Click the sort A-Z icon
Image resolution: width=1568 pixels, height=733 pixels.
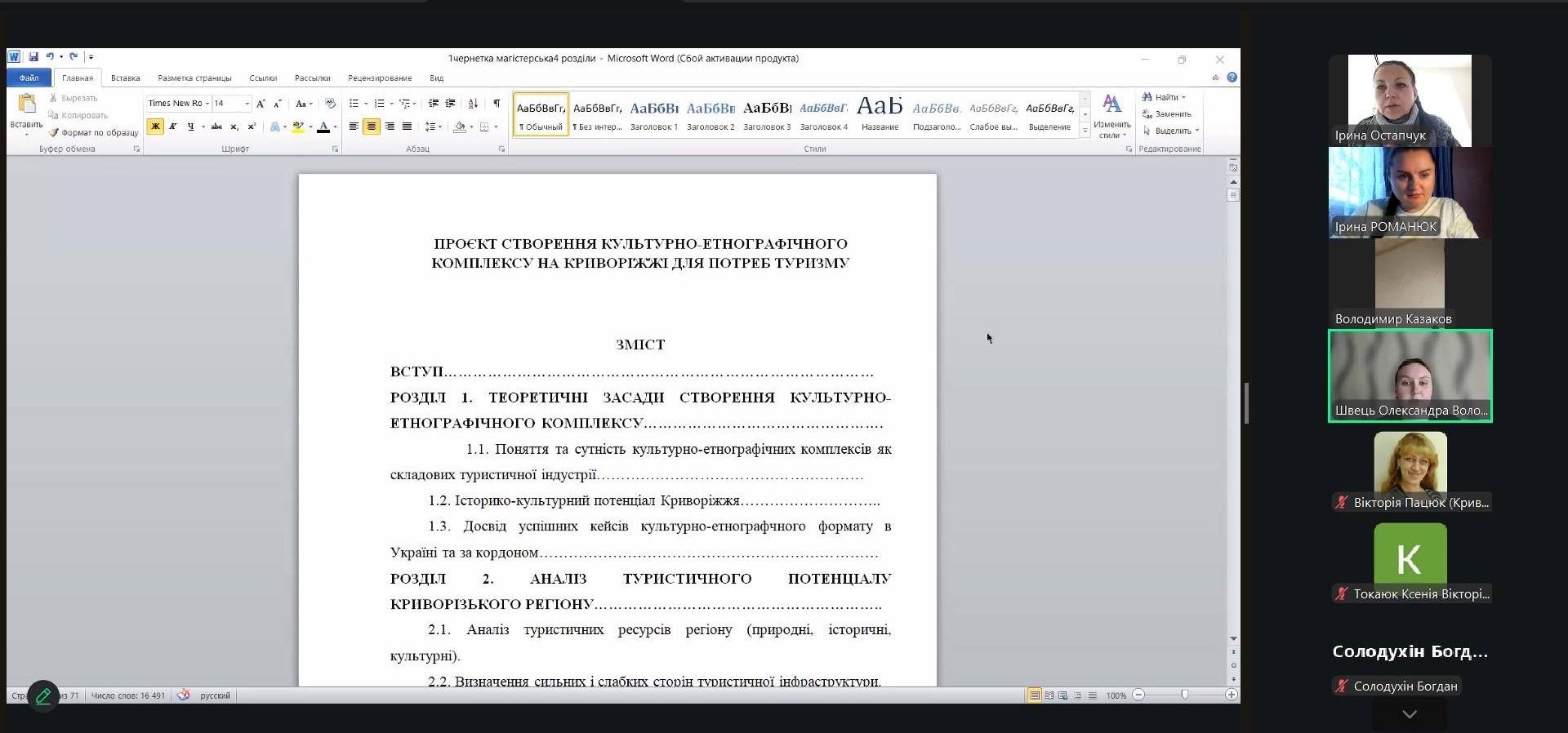pos(473,104)
